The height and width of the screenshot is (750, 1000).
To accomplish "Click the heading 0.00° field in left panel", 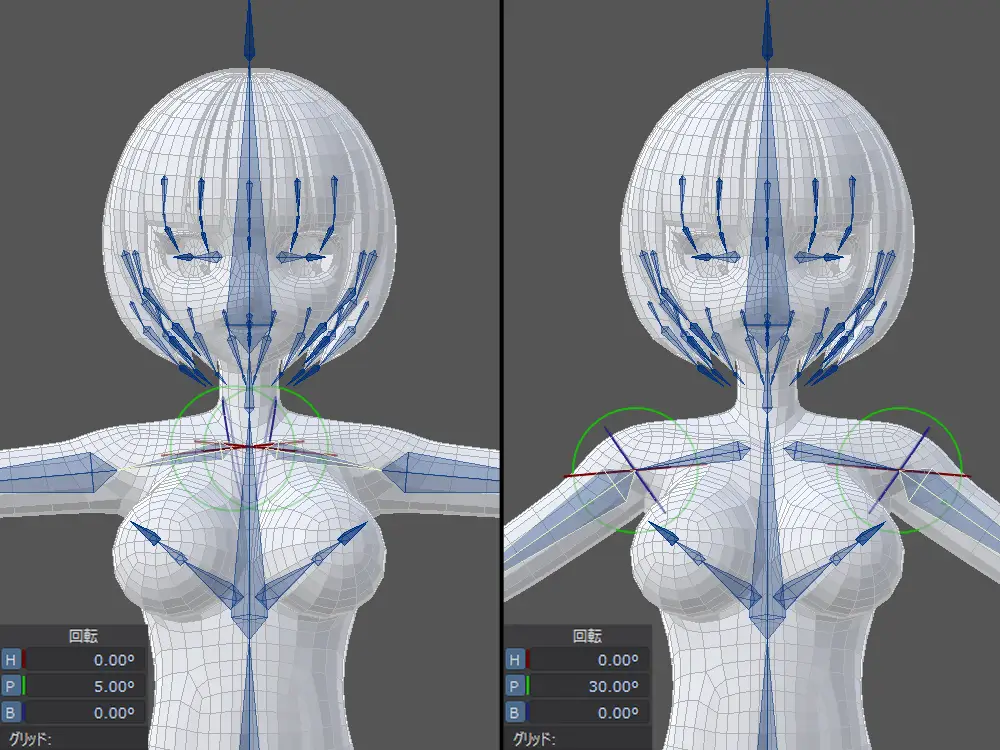I will (85, 660).
